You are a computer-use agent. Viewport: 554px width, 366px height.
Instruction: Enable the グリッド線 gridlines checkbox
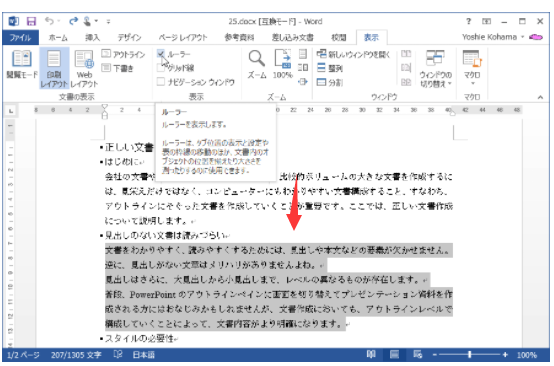[161, 68]
